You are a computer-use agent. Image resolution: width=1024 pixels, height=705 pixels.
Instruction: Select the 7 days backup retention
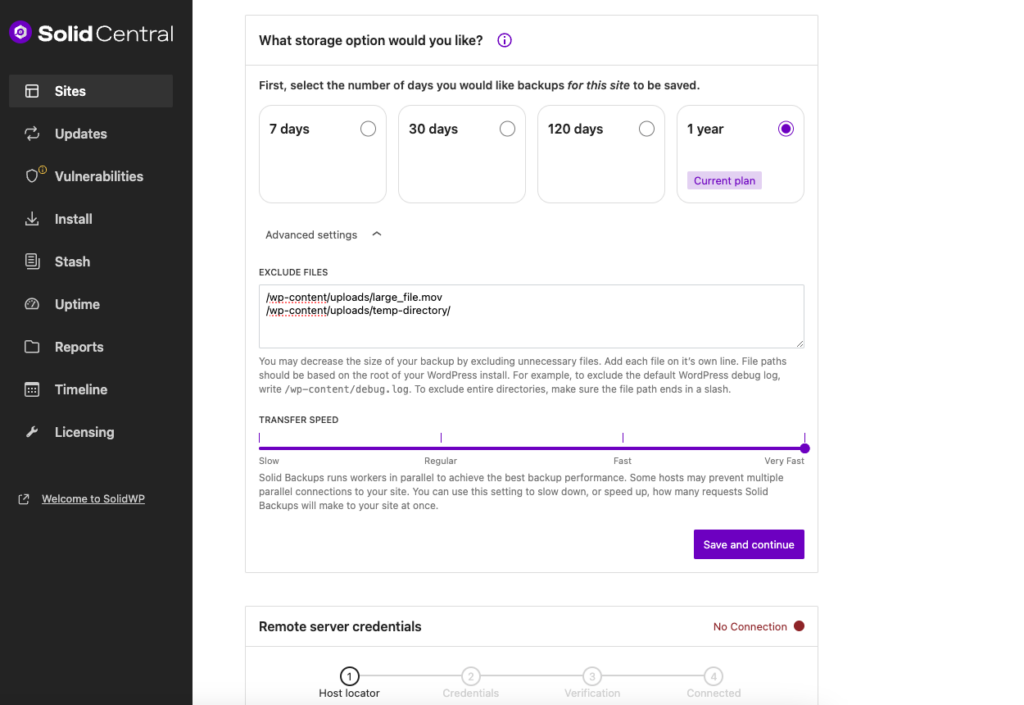point(368,129)
